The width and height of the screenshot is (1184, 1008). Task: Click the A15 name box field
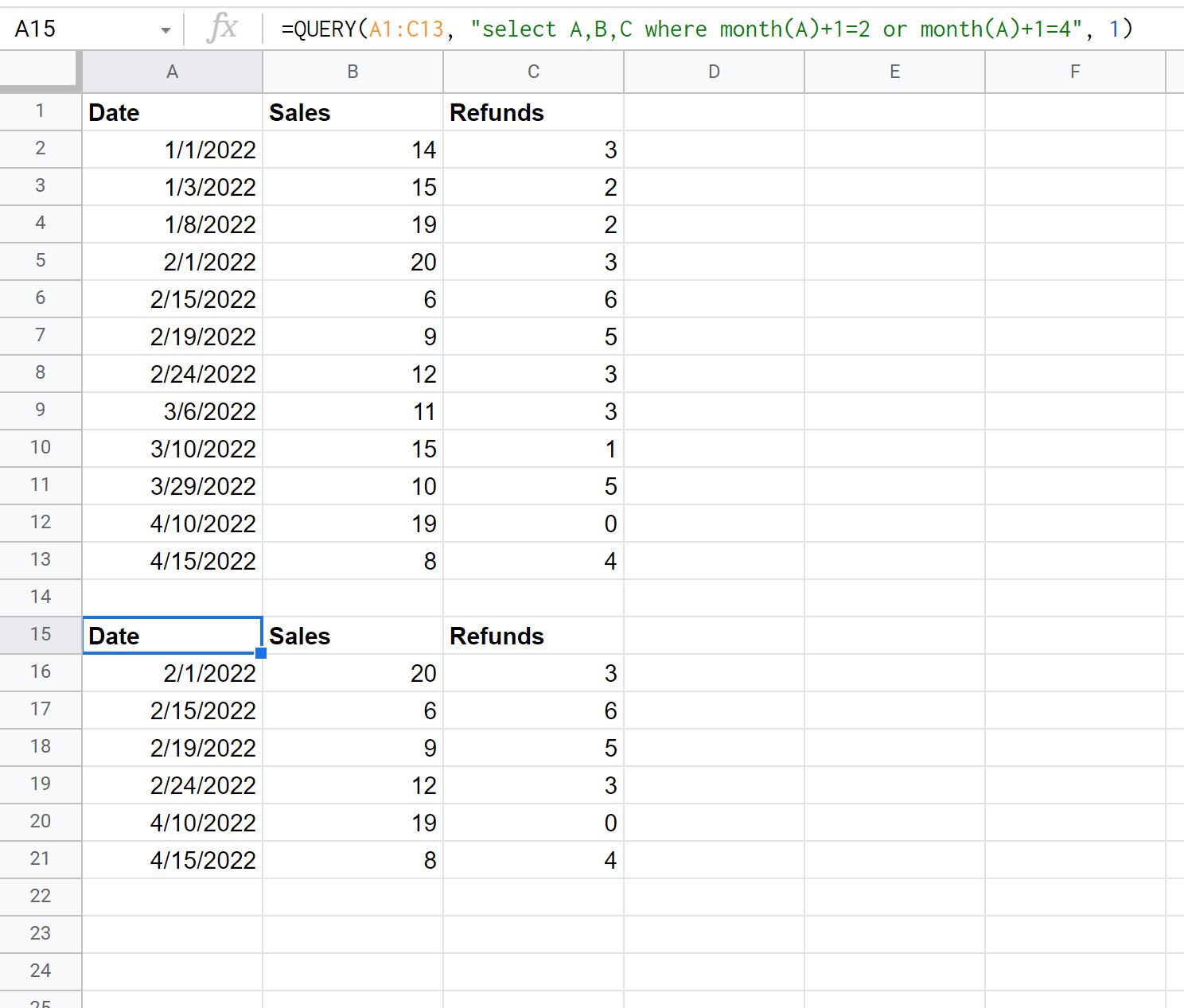coord(80,29)
